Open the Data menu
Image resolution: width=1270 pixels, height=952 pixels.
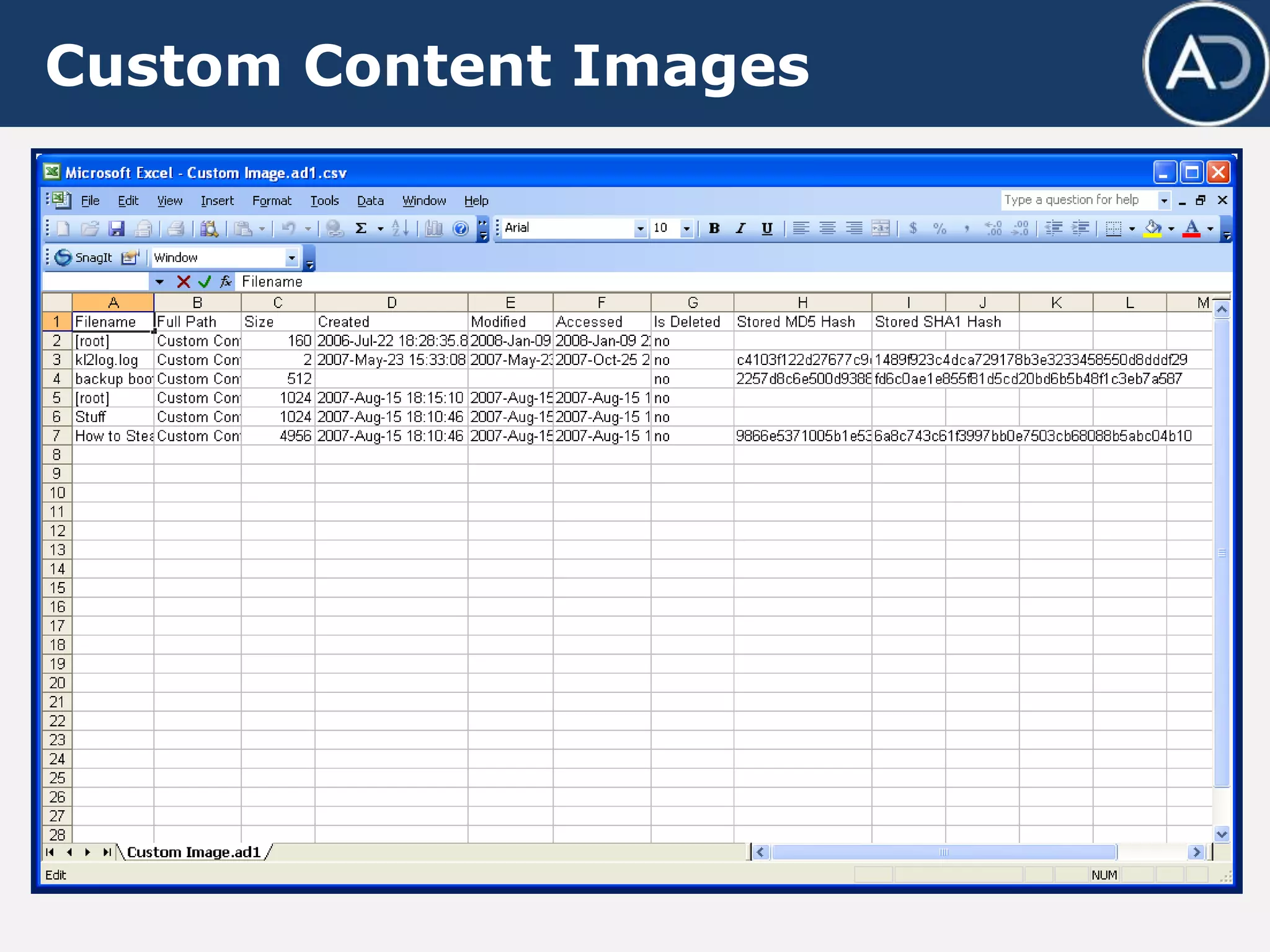point(370,201)
